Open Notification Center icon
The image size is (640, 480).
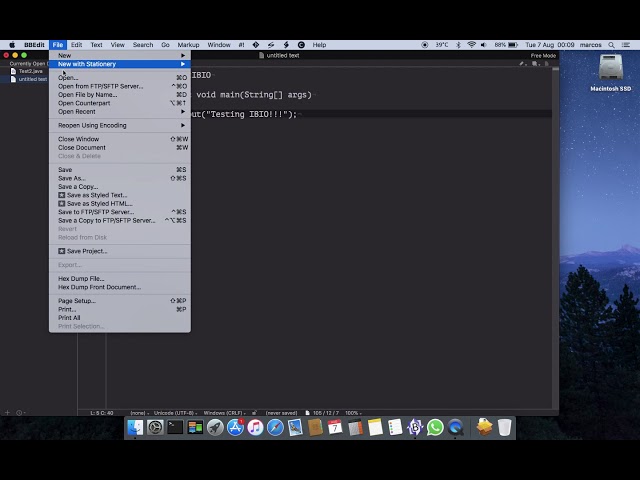point(626,45)
